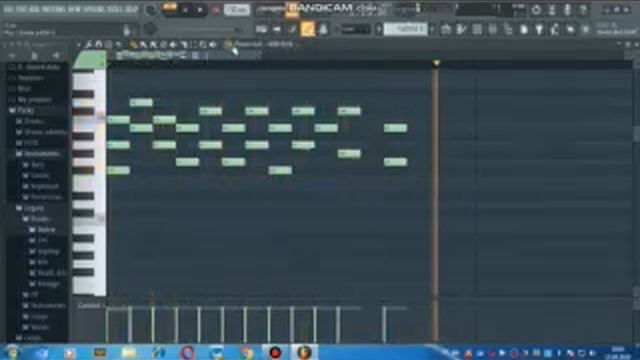The image size is (640, 360).
Task: Open the piano roll options menu arrow
Action: [x=79, y=44]
